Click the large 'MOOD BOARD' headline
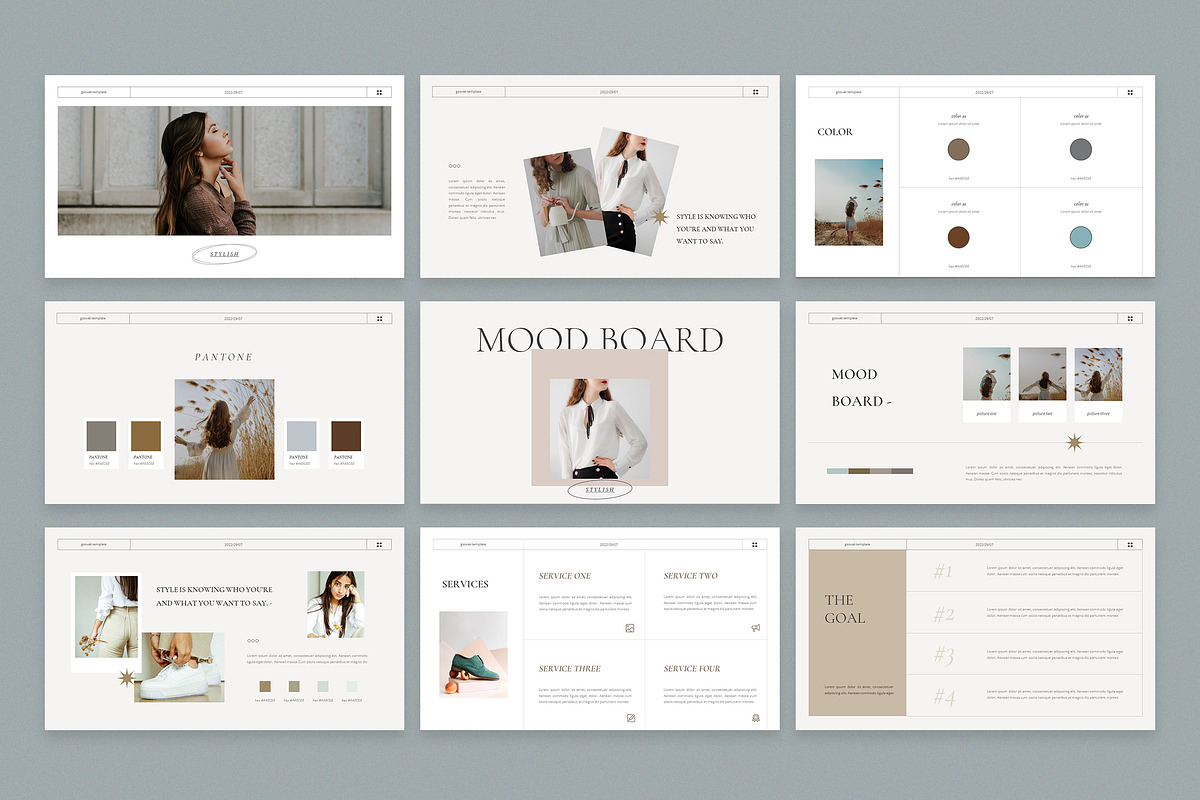This screenshot has height=800, width=1200. 600,340
